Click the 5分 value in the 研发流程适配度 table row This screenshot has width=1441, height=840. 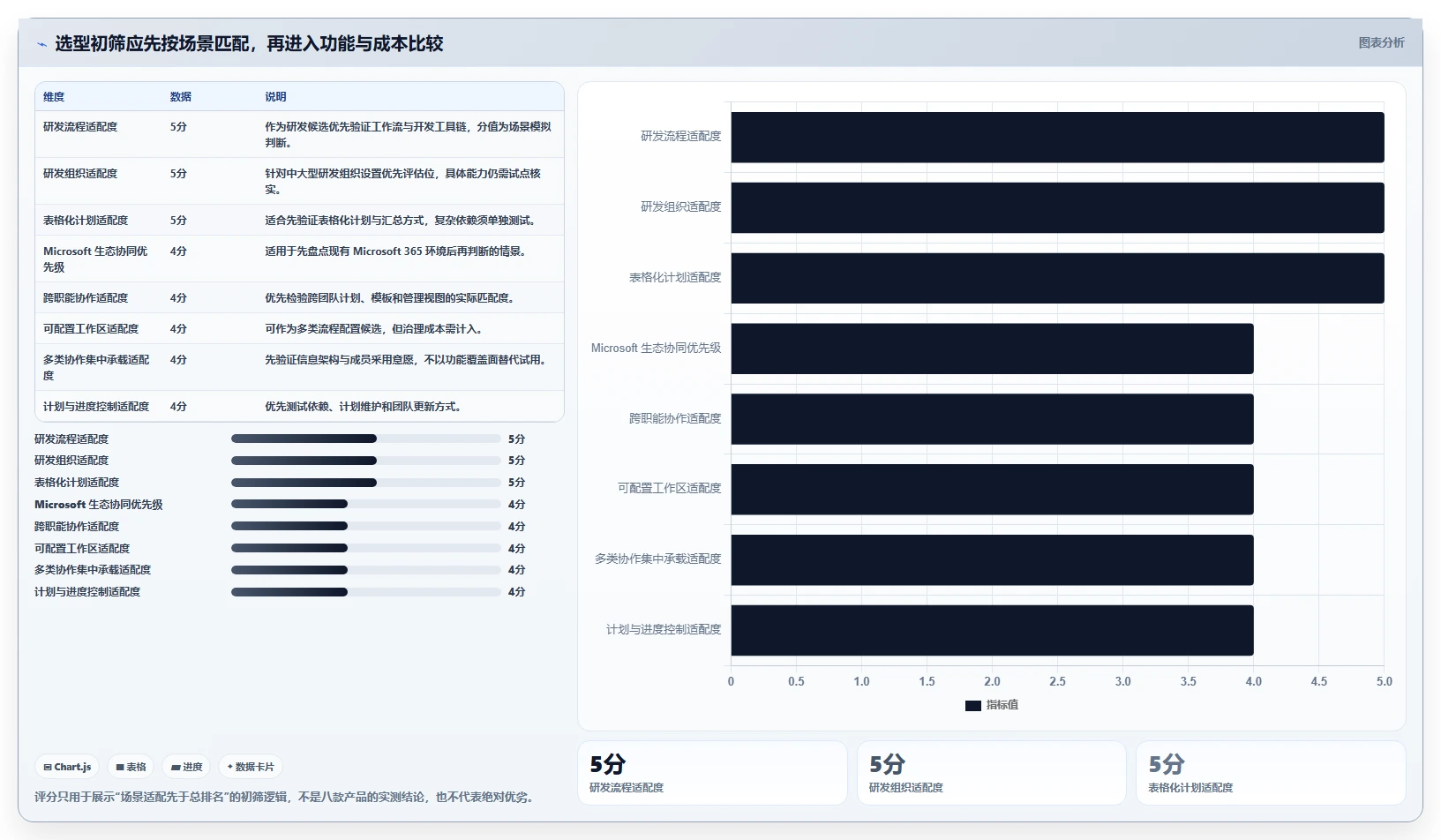tap(178, 127)
